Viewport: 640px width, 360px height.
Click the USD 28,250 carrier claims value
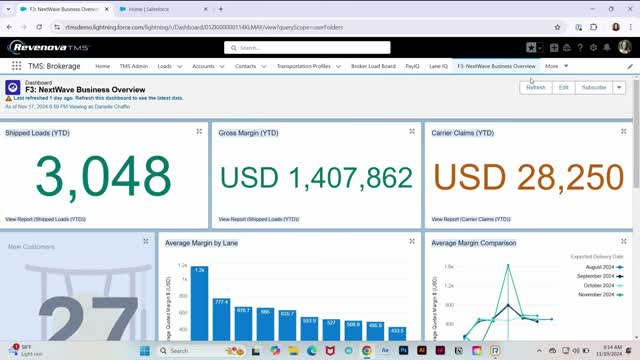click(x=529, y=178)
